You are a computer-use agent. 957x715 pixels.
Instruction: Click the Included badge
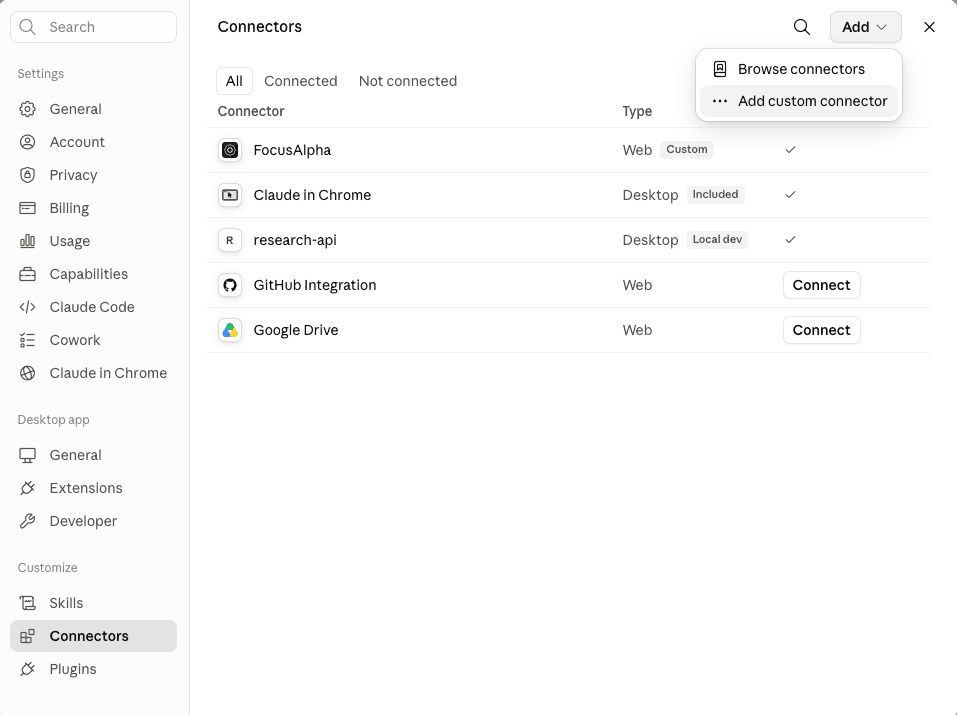point(715,195)
